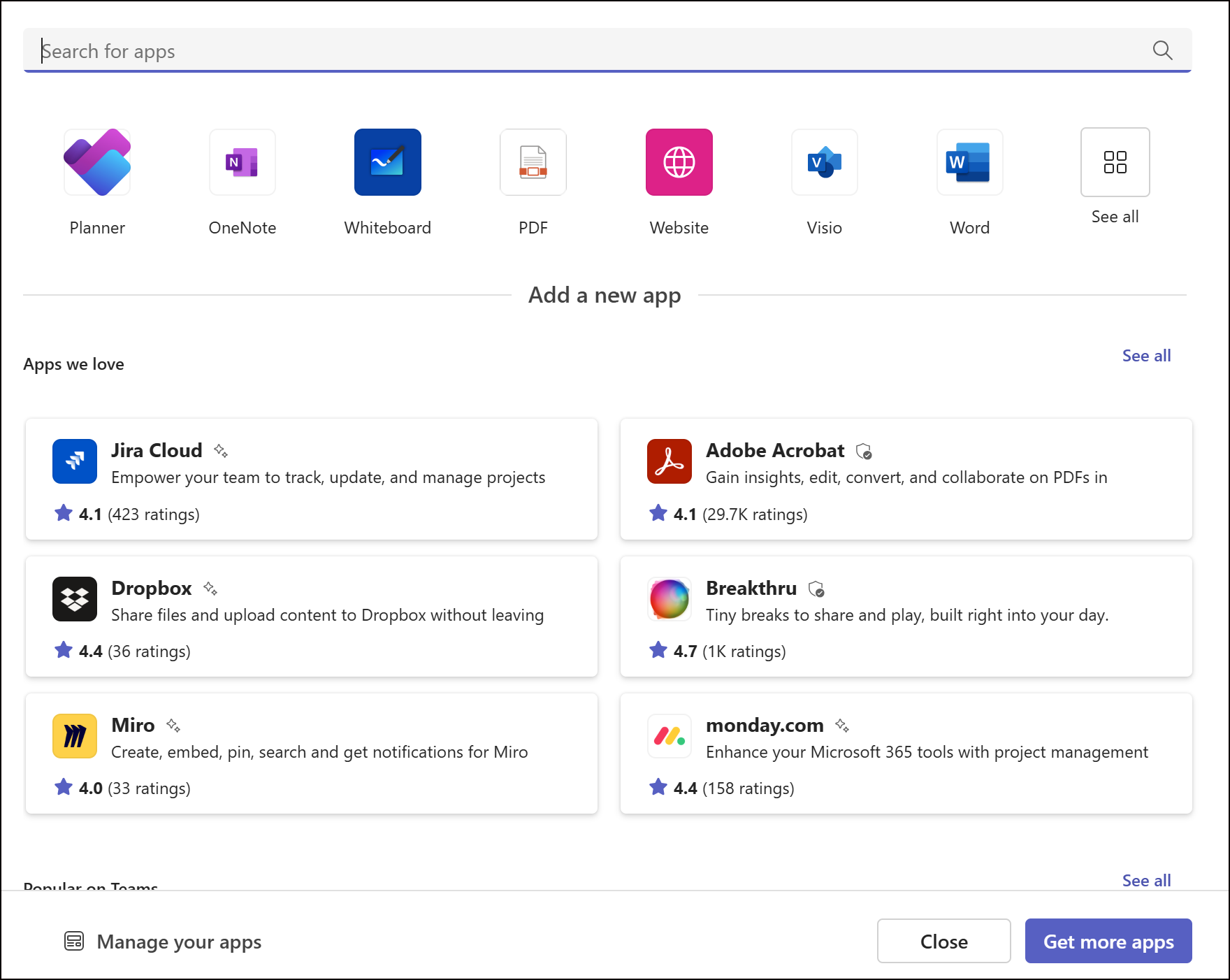Select the Breakthru title text
1230x980 pixels.
pos(751,589)
